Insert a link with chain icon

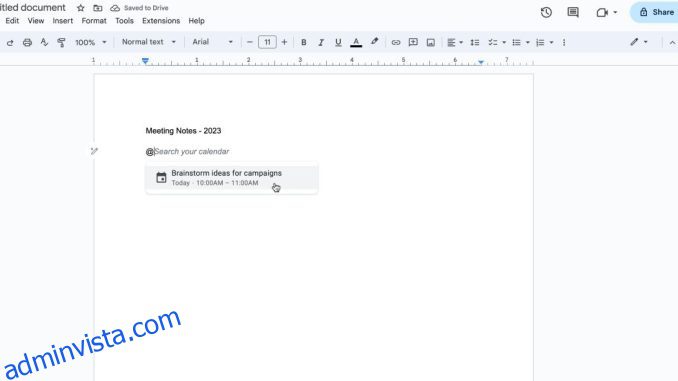(396, 42)
